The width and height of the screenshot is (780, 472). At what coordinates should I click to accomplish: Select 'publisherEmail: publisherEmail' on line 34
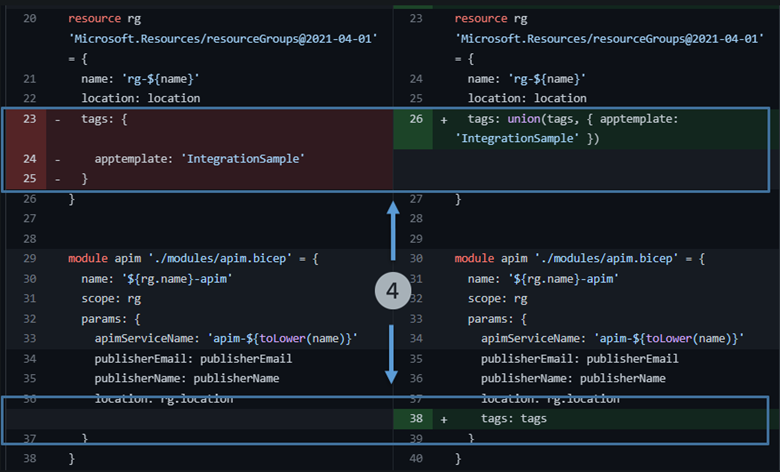(x=193, y=359)
